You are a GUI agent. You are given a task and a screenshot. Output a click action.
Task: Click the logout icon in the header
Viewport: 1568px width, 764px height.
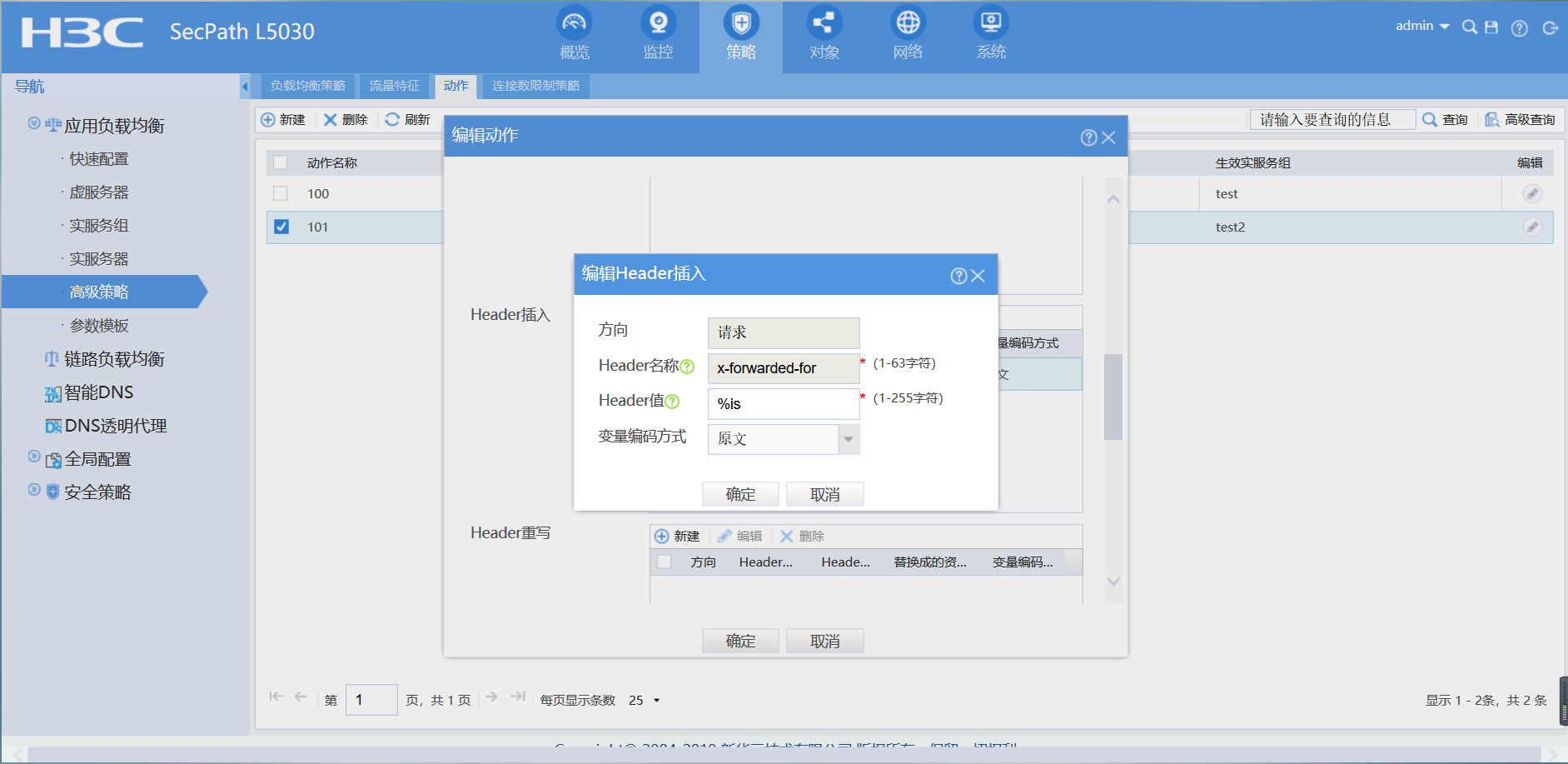coord(1550,28)
